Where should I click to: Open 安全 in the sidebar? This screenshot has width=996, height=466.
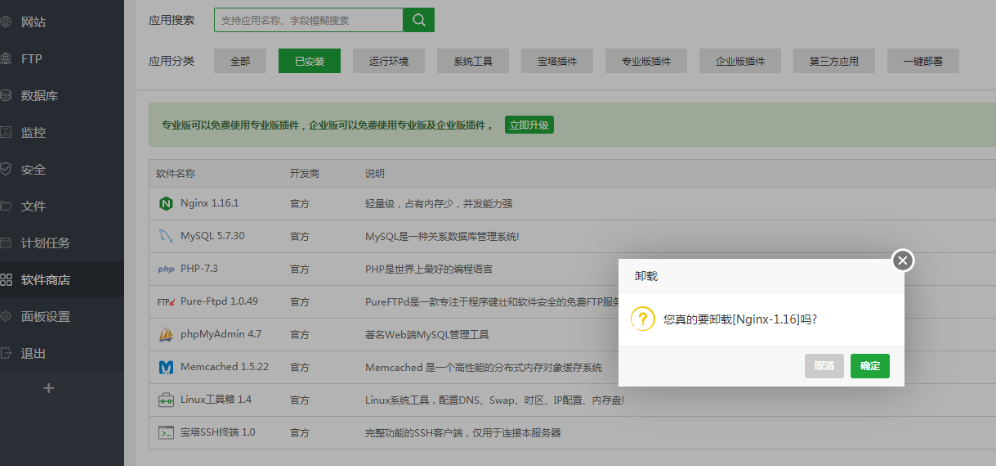coord(33,170)
